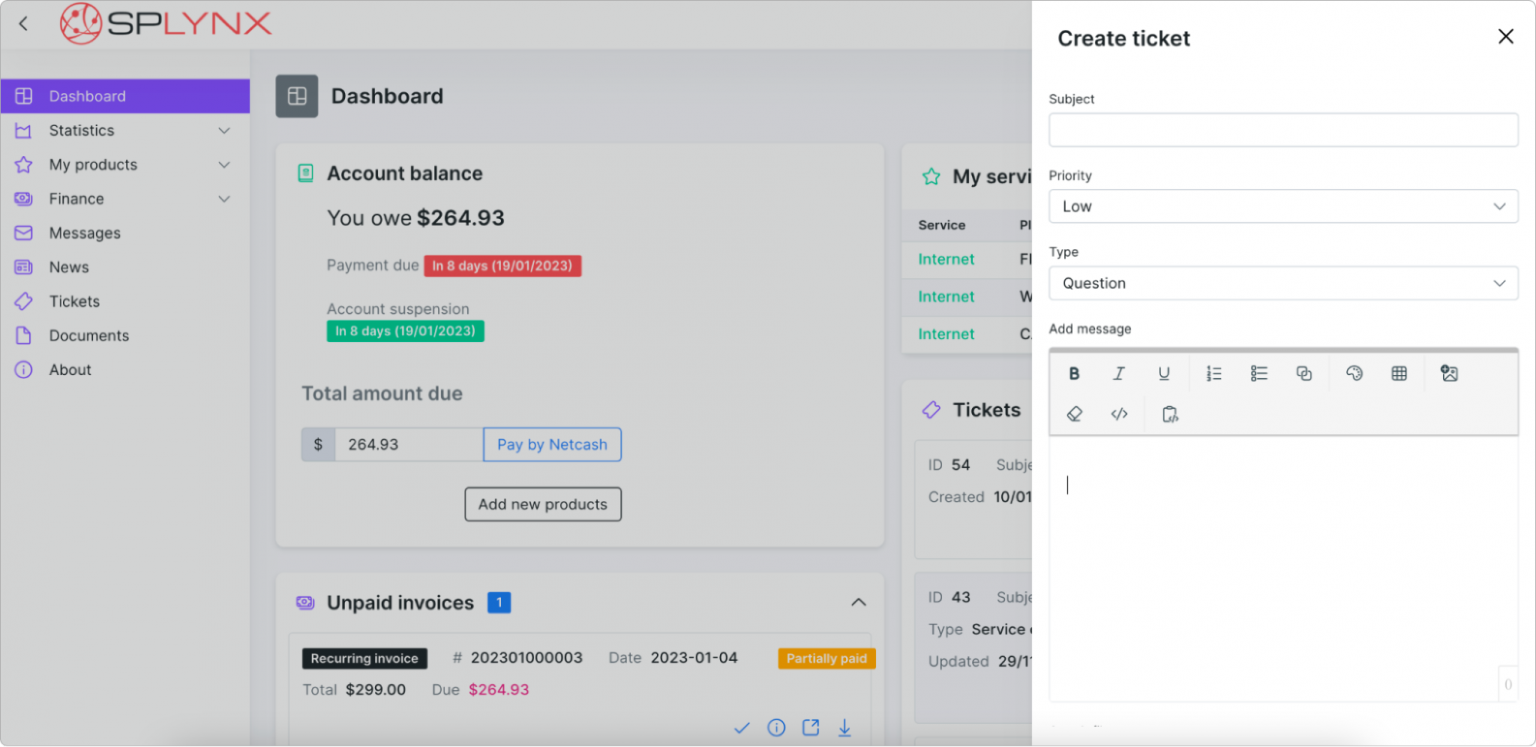This screenshot has width=1536, height=747.
Task: Go to Messages in the sidebar
Action: pyautogui.click(x=84, y=233)
